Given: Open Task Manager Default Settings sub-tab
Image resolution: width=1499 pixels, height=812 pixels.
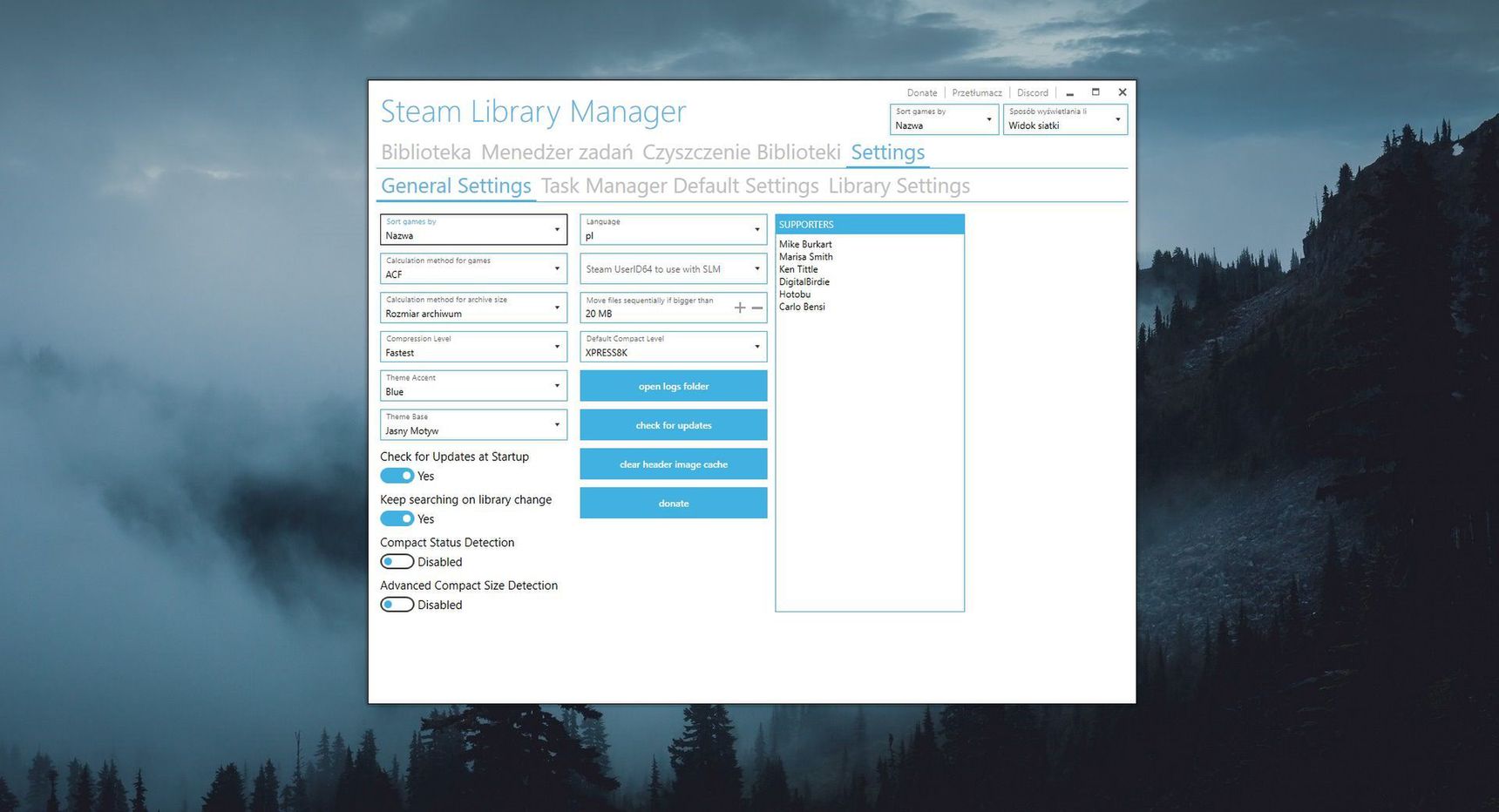Looking at the screenshot, I should (x=680, y=186).
